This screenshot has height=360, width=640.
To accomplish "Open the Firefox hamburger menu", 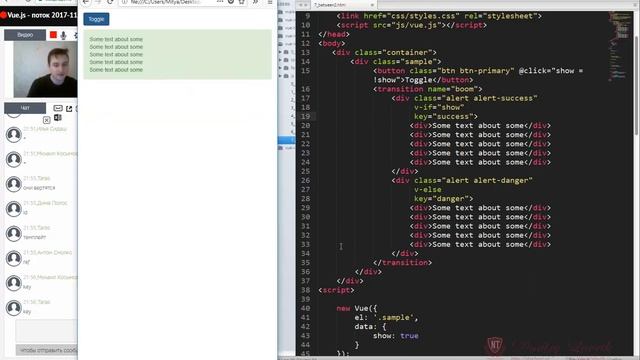I will point(270,2).
